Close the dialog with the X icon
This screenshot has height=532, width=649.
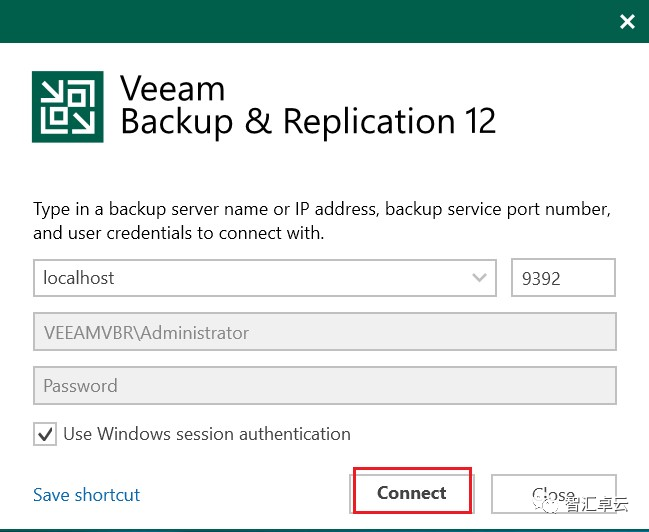(x=627, y=21)
